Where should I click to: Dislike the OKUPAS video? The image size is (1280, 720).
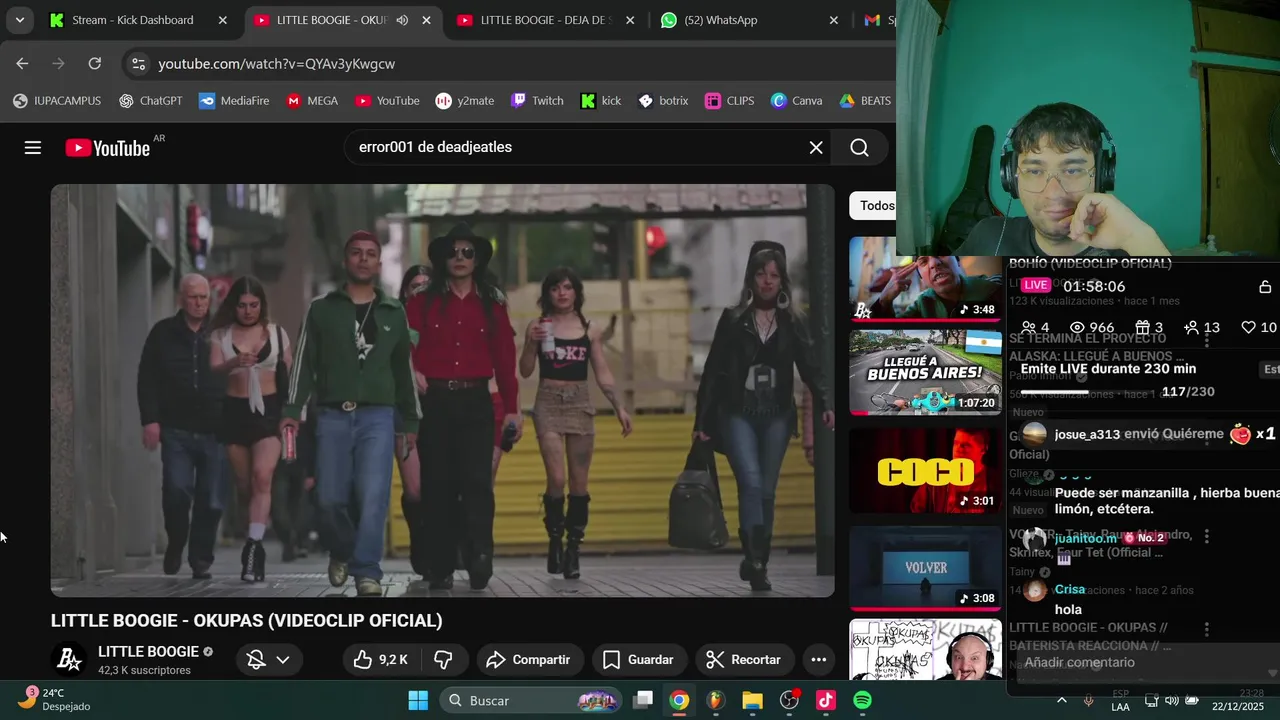443,659
